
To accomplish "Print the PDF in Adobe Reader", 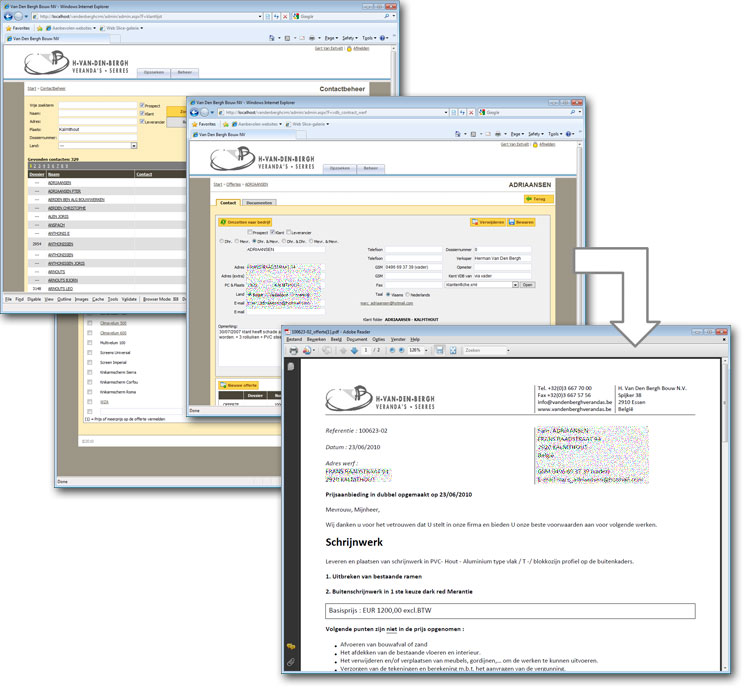I will (x=294, y=351).
